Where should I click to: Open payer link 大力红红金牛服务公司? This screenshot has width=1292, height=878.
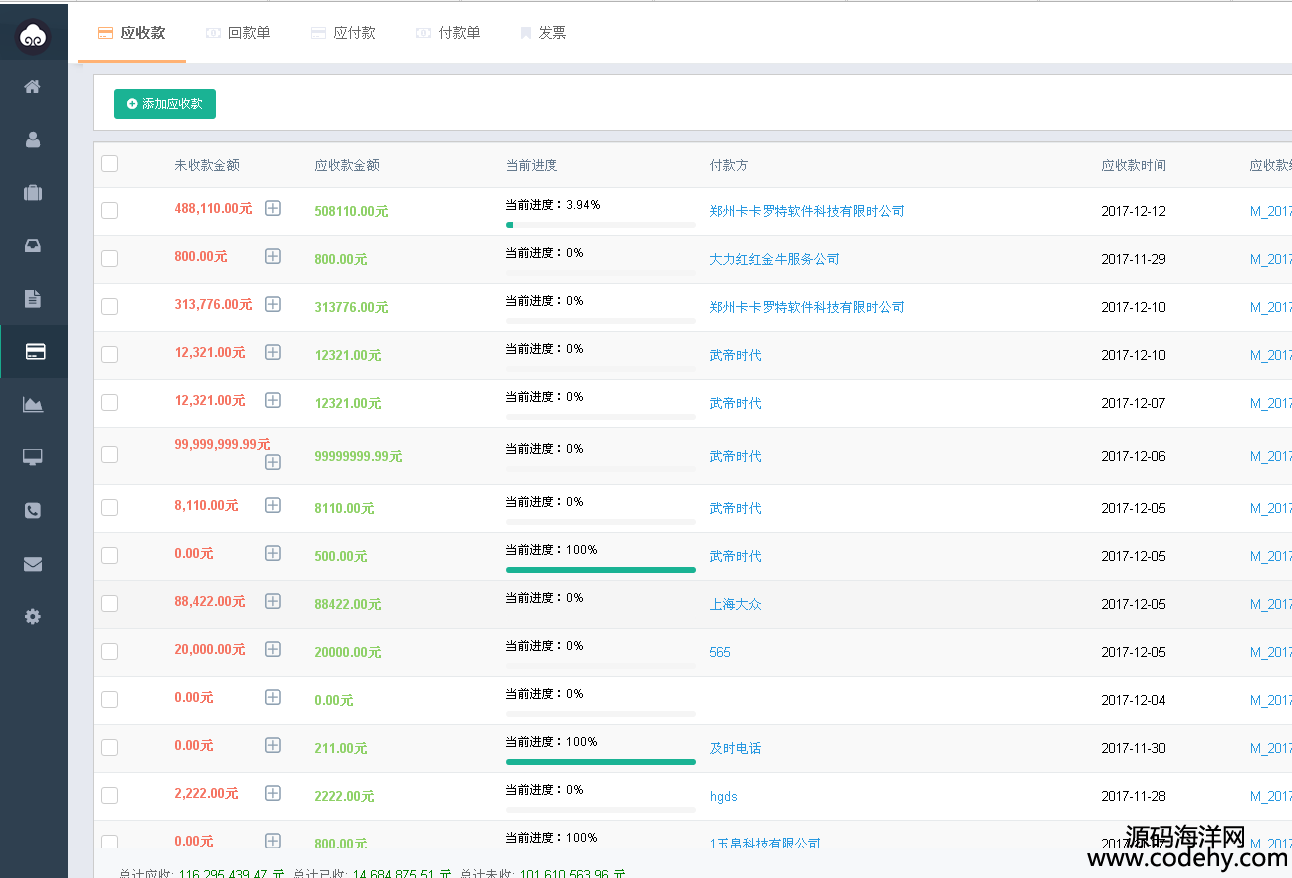coord(775,259)
